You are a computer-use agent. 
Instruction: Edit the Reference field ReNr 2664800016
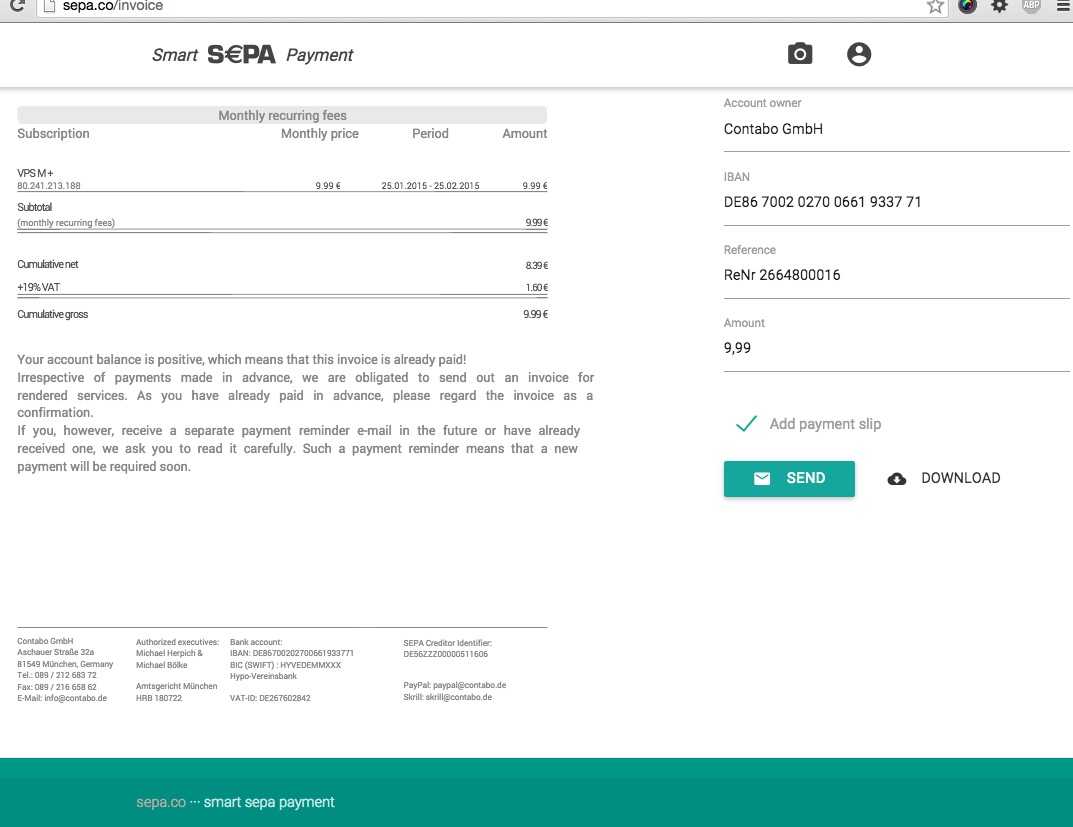click(x=896, y=275)
